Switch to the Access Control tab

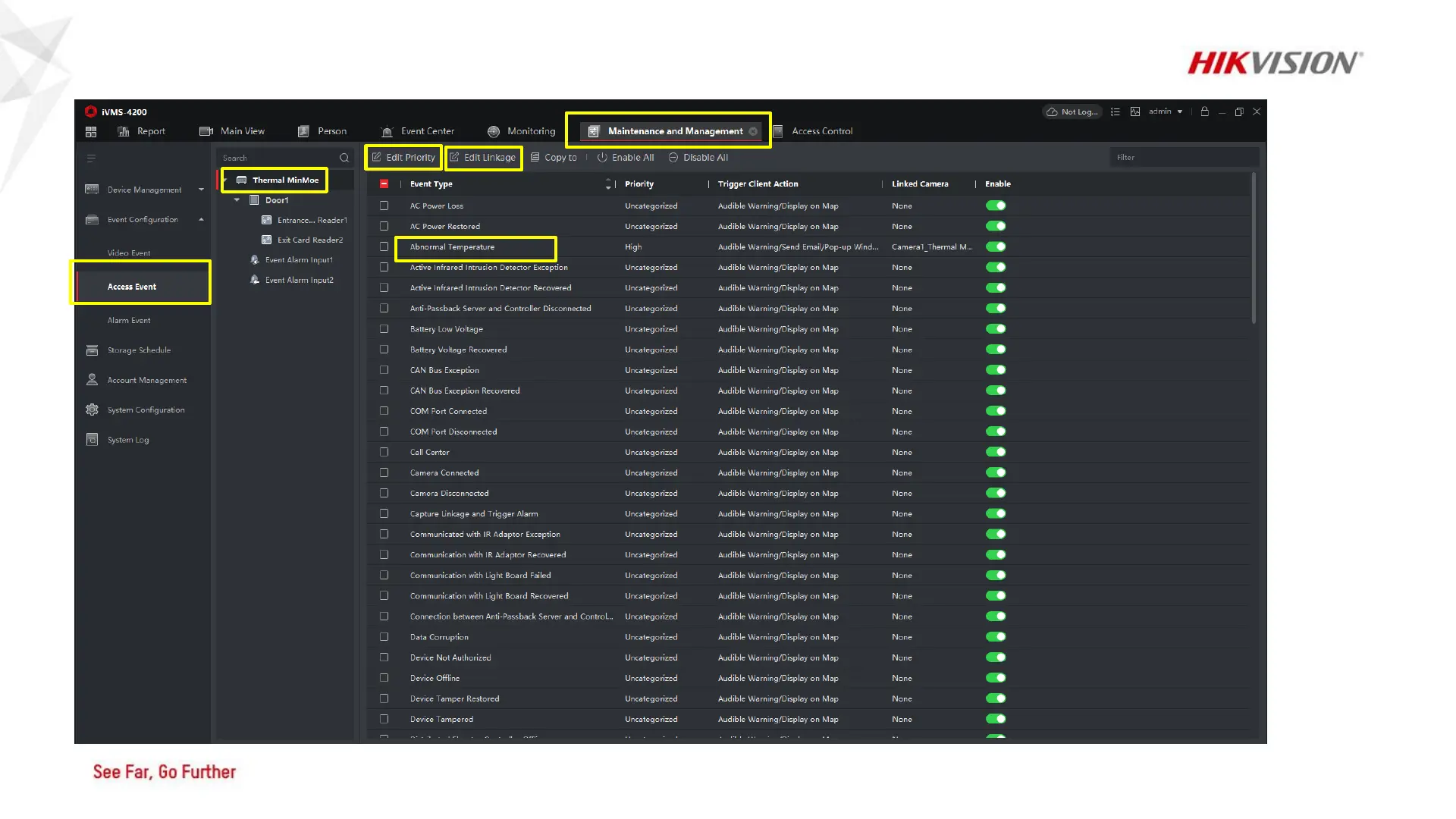click(813, 131)
